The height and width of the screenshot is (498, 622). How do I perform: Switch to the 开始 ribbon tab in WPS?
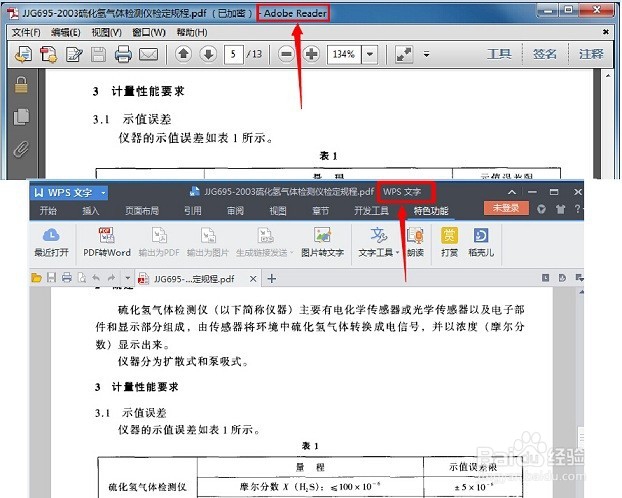coord(48,210)
